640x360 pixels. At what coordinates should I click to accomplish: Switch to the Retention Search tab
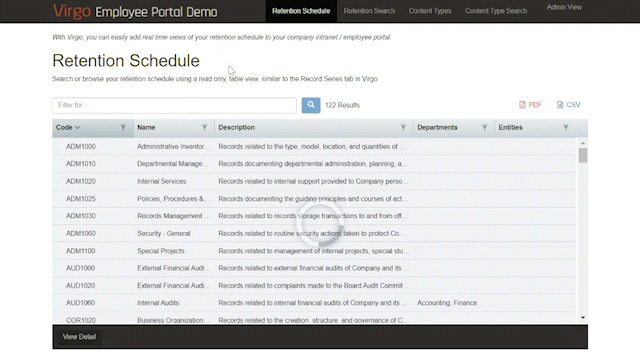pyautogui.click(x=369, y=11)
